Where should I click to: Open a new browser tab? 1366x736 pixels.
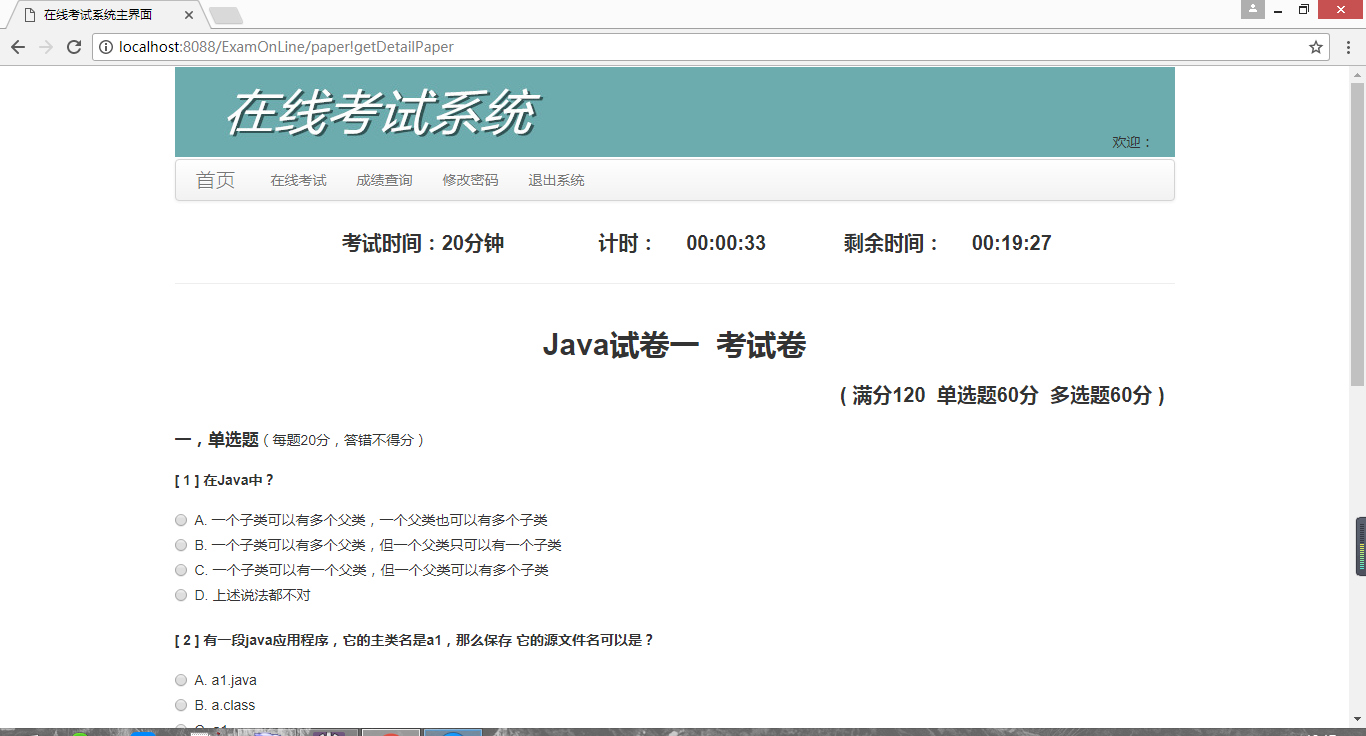226,15
